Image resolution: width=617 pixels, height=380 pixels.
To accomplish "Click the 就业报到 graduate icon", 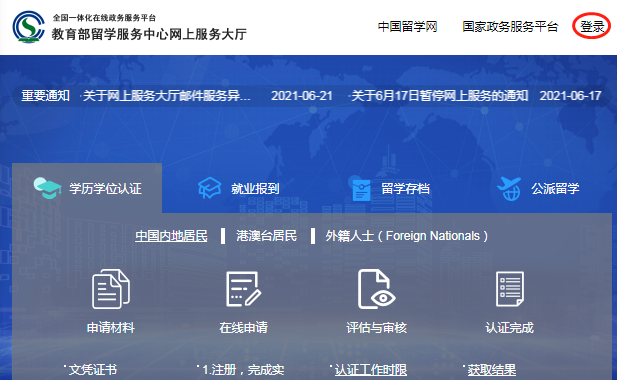I will [209, 188].
